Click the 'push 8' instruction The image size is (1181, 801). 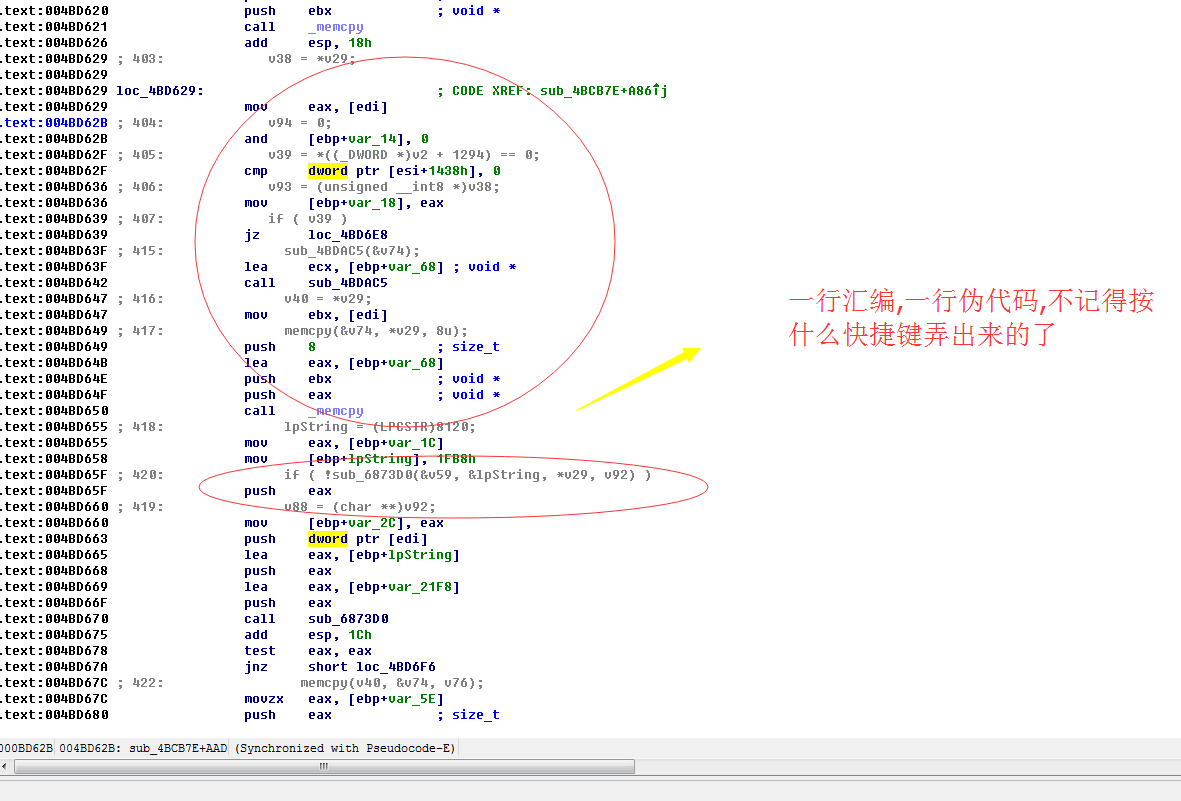click(x=279, y=347)
